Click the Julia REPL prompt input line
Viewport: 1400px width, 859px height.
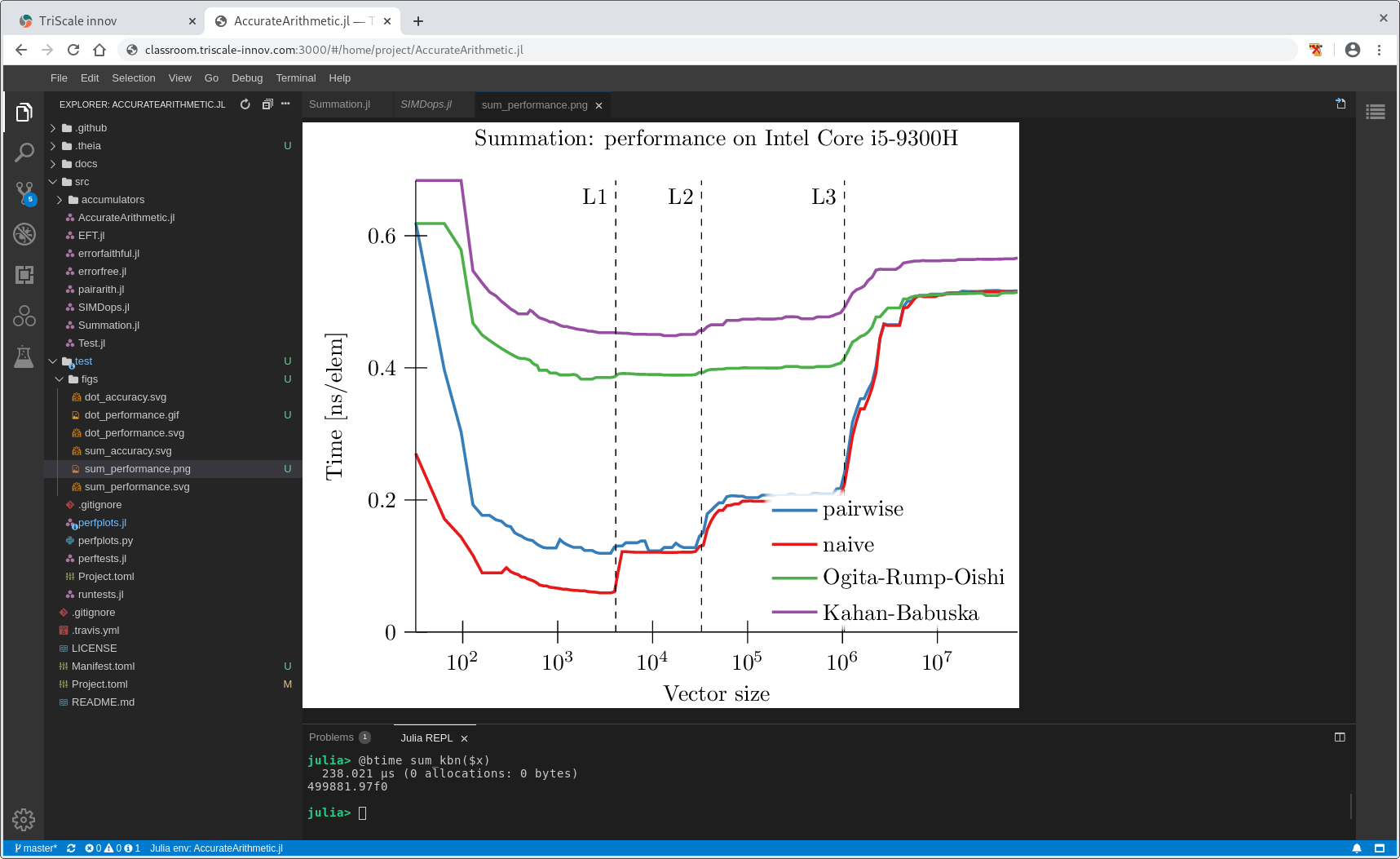[x=363, y=813]
